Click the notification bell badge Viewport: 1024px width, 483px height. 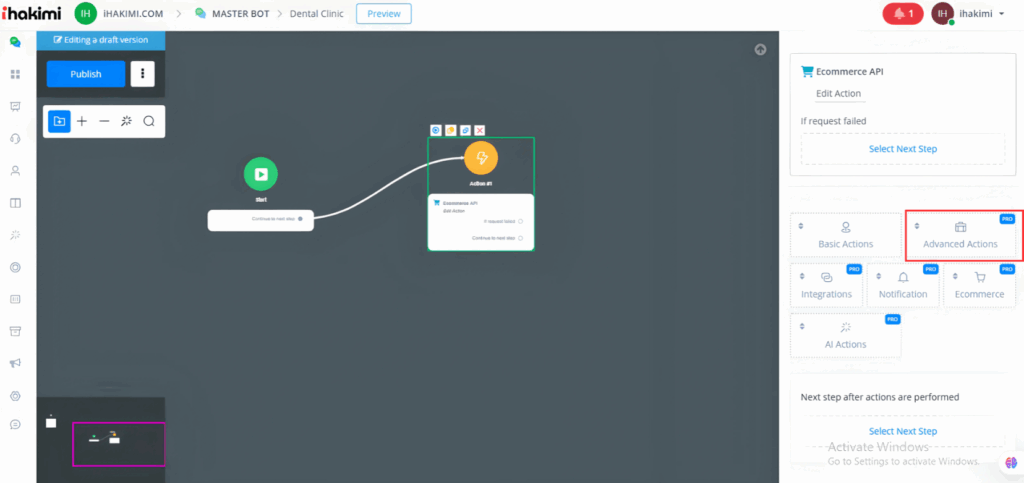(903, 14)
